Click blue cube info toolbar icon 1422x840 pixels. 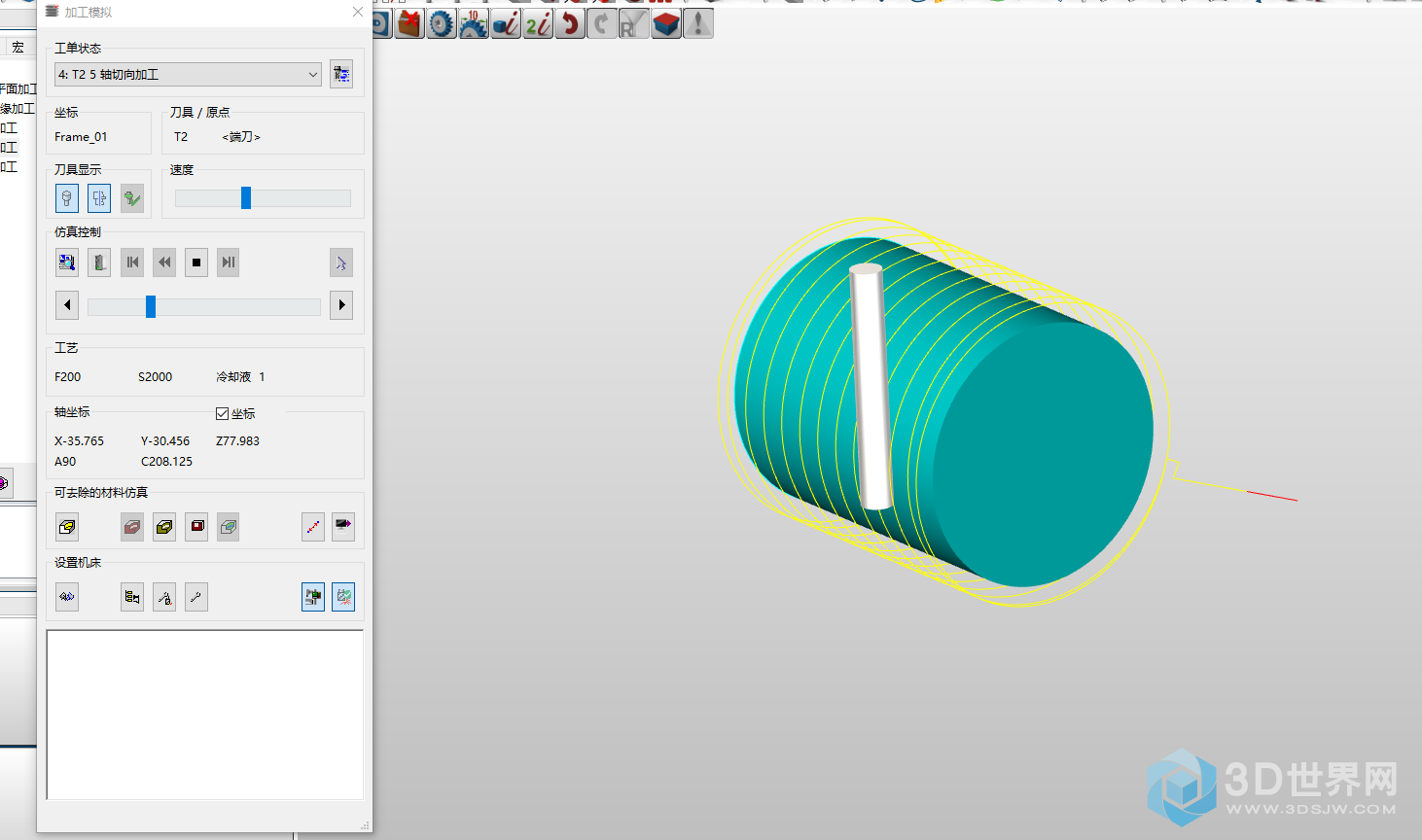pos(506,24)
